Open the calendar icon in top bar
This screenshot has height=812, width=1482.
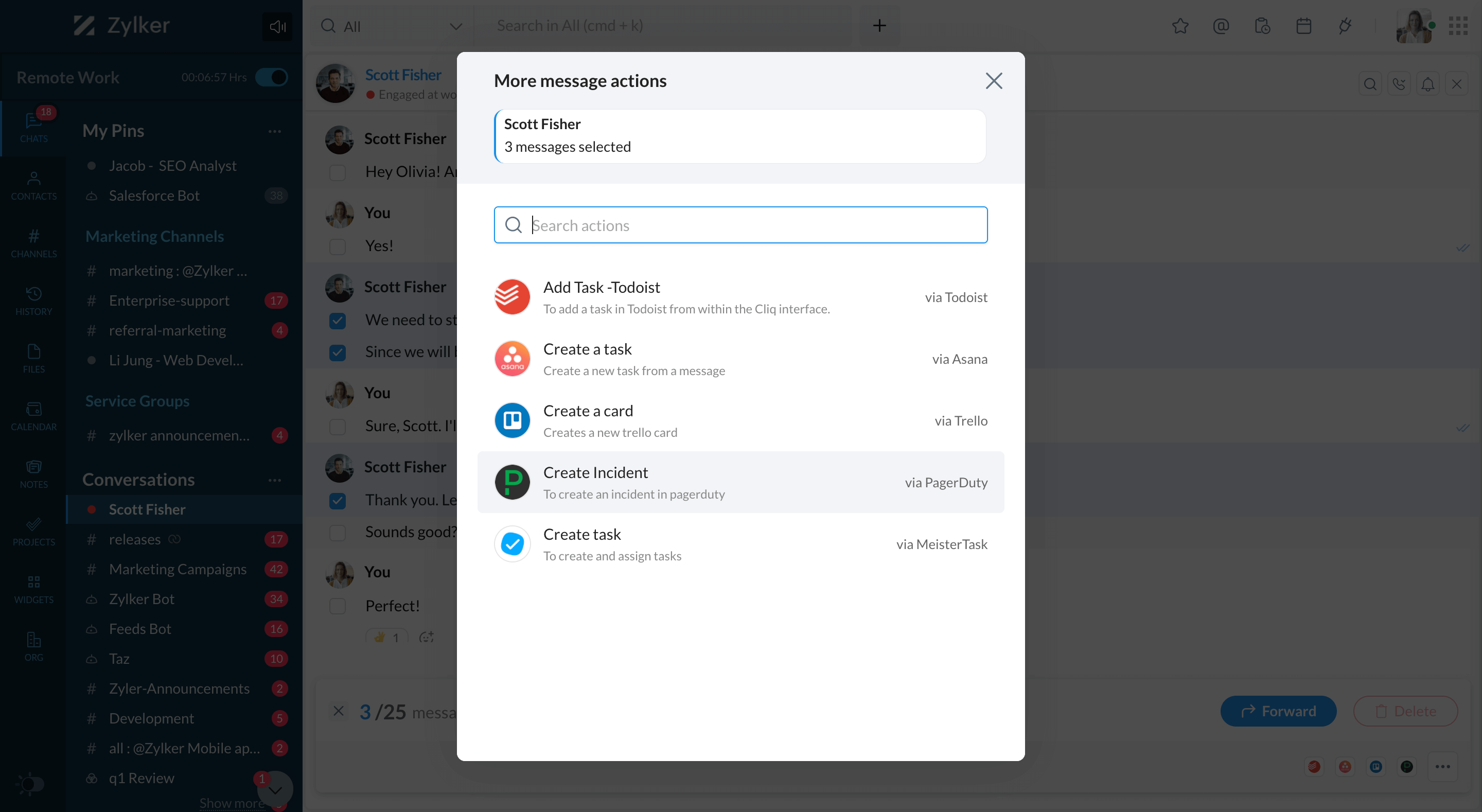(x=1303, y=26)
